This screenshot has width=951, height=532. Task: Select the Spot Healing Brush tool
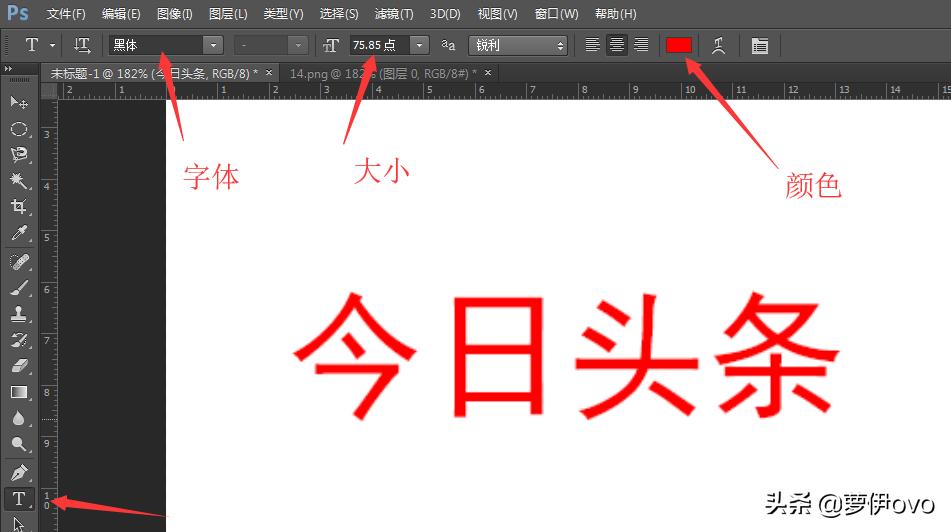19,262
